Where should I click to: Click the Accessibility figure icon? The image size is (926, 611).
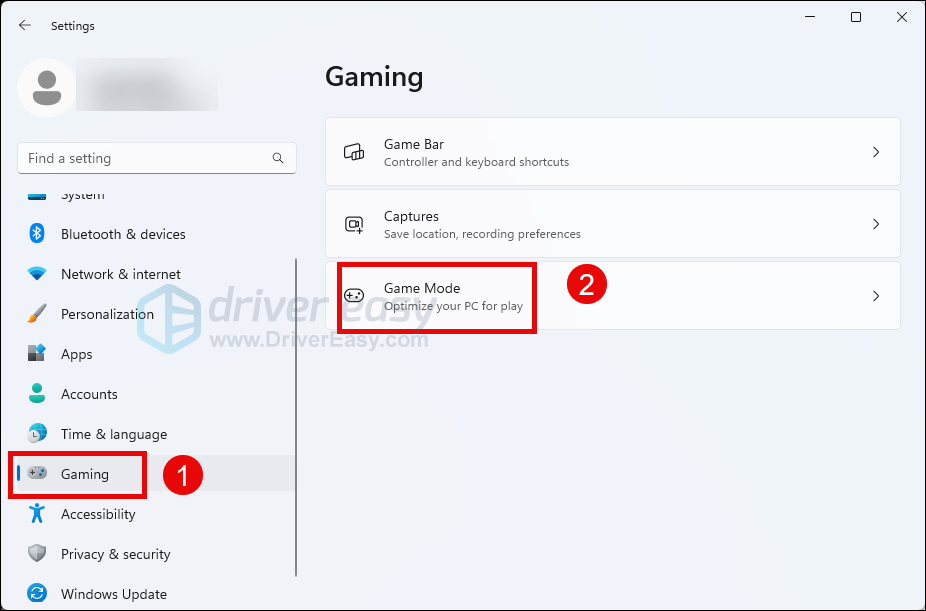pyautogui.click(x=37, y=514)
